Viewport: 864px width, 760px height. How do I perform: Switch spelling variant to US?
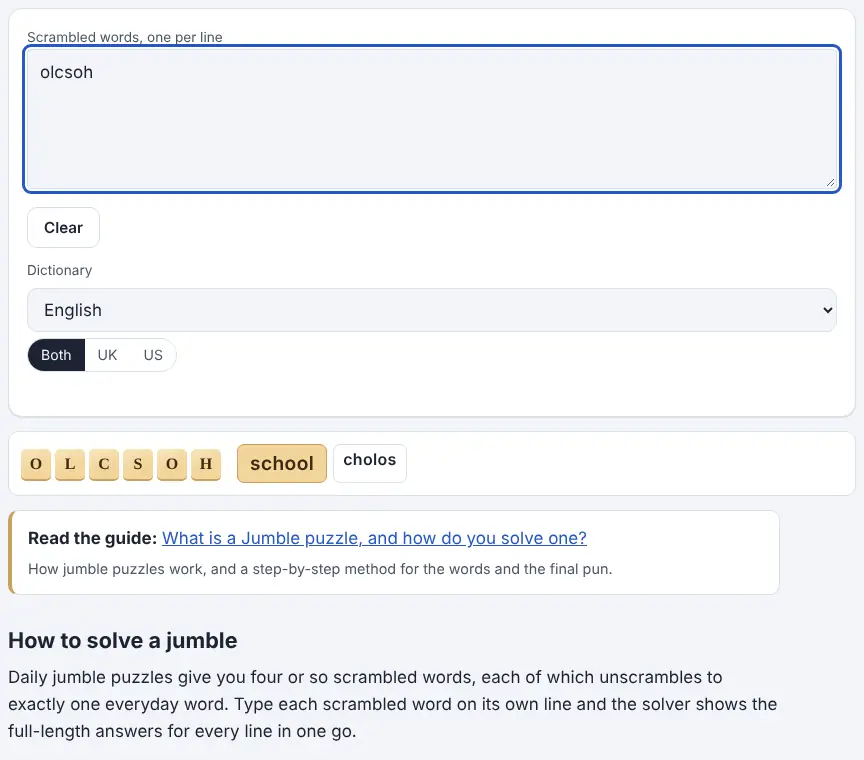tap(153, 355)
